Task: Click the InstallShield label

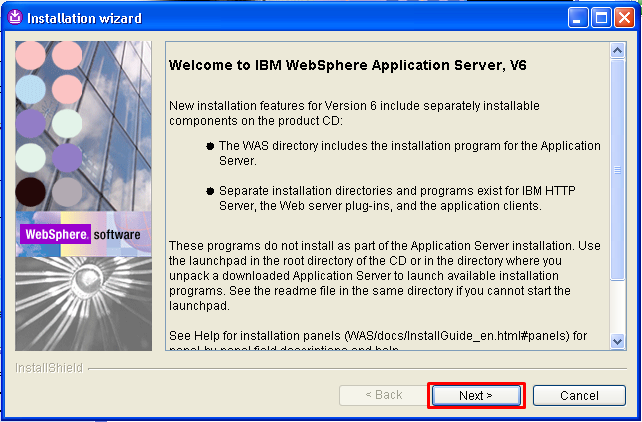Action: [49, 368]
